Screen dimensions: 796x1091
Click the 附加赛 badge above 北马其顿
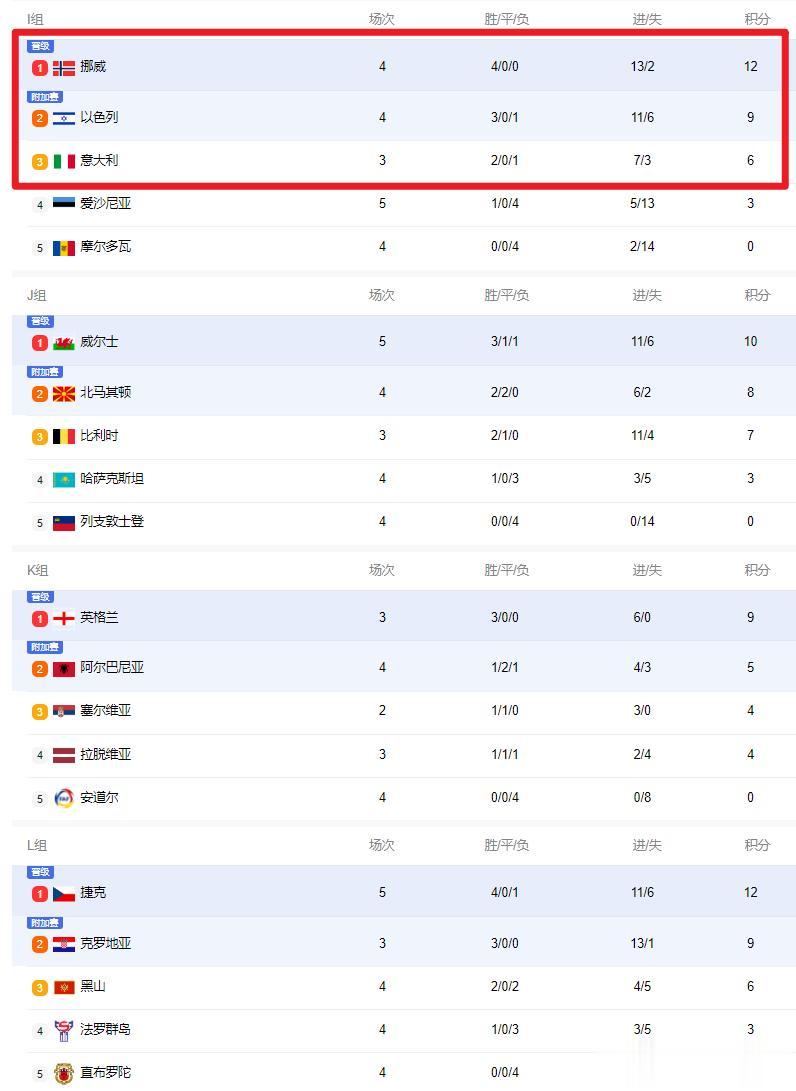pyautogui.click(x=45, y=372)
